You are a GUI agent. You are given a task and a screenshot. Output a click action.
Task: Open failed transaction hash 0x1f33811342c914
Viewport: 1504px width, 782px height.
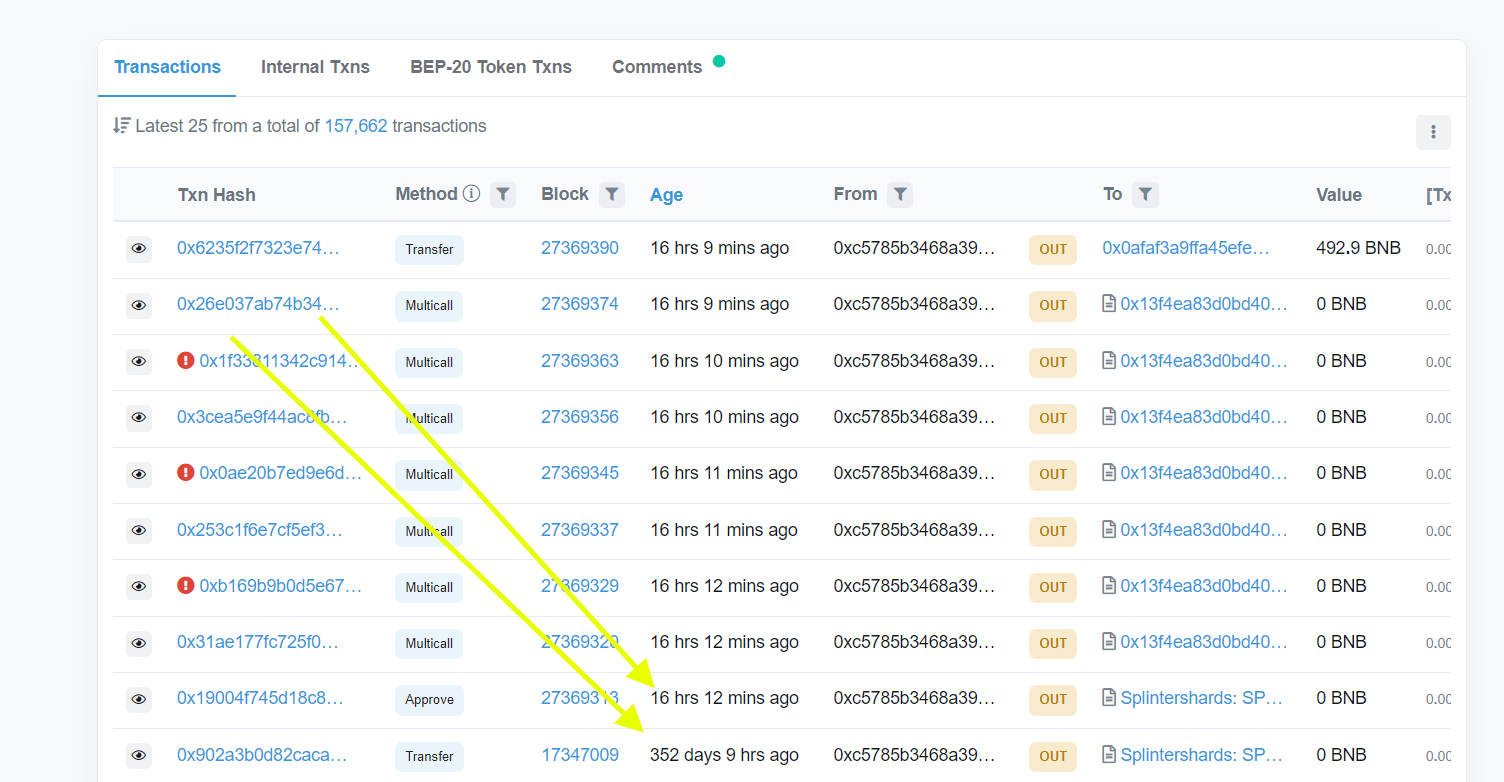click(280, 361)
